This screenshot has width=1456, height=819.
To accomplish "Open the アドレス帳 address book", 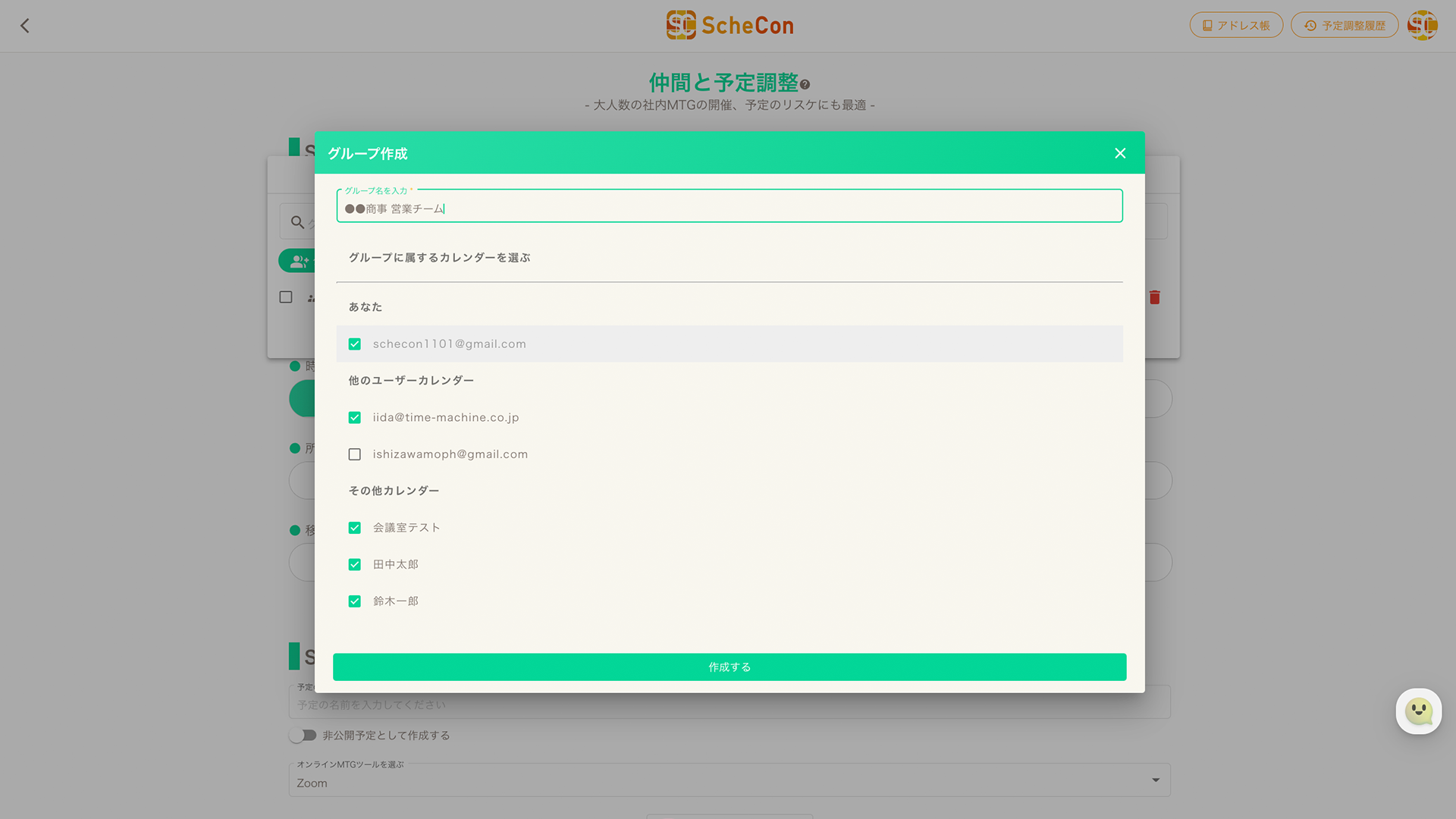I will (1236, 25).
